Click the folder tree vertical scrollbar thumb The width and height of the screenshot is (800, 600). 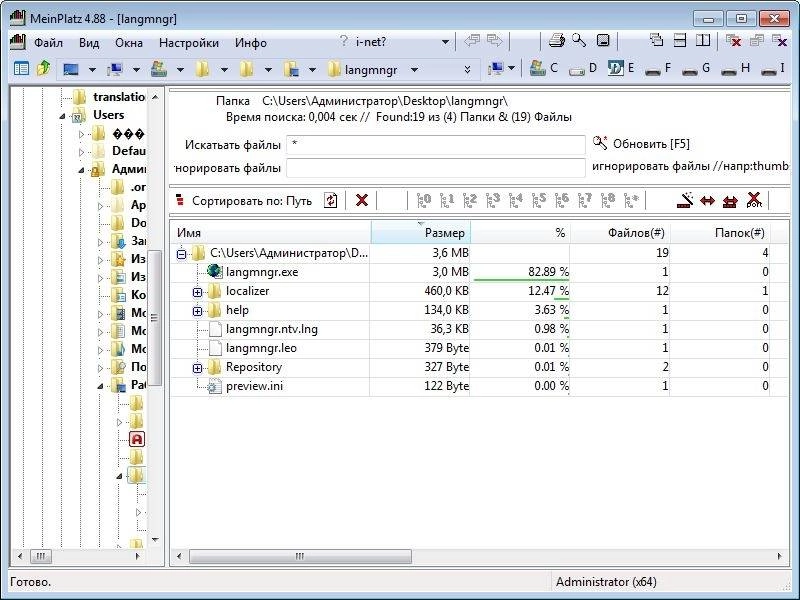(155, 317)
